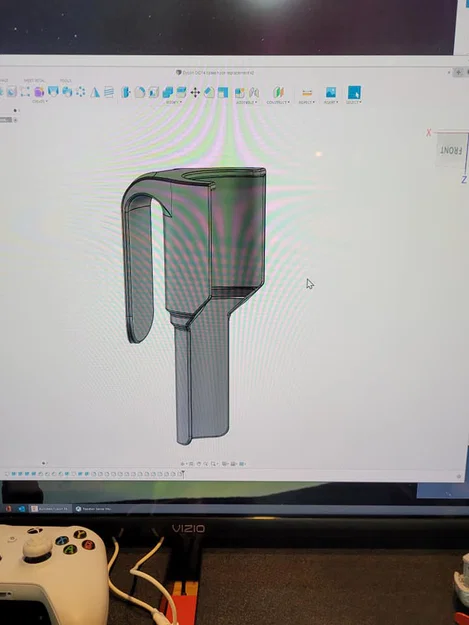Viewport: 469px width, 625px height.
Task: Open Grid and Snaps settings
Action: tap(233, 464)
